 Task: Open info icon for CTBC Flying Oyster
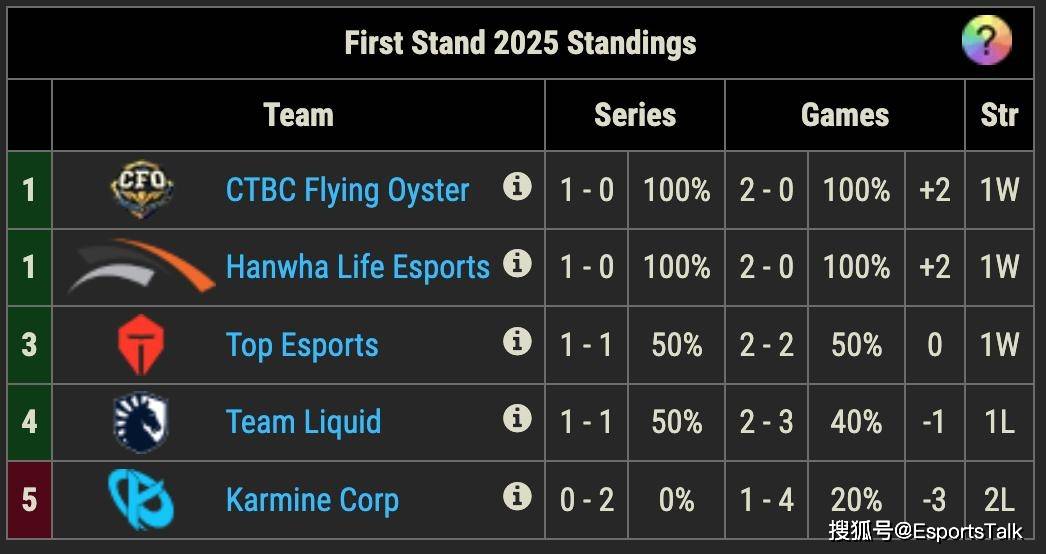(x=517, y=186)
